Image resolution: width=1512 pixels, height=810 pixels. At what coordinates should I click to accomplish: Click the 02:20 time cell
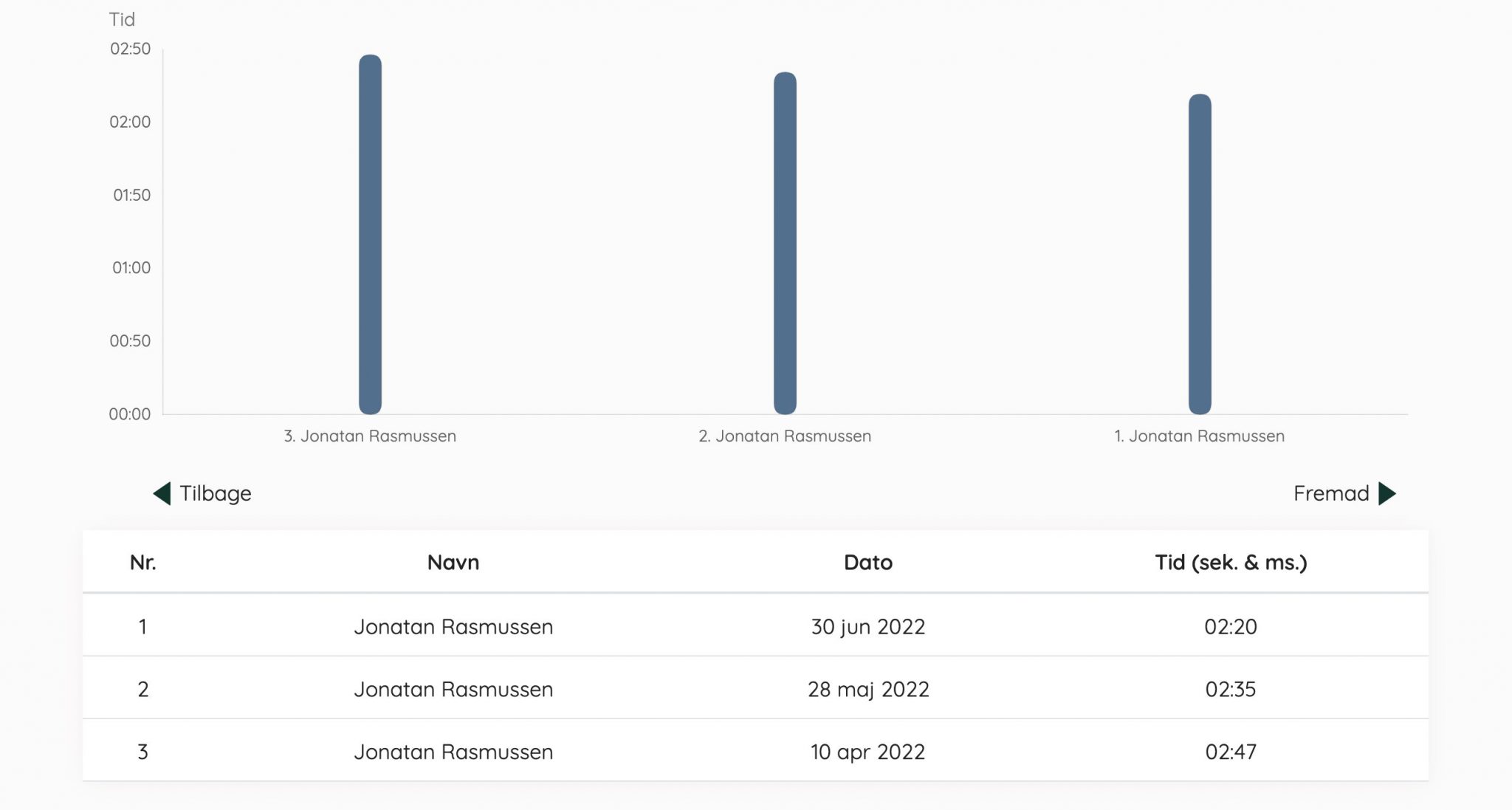[1231, 627]
